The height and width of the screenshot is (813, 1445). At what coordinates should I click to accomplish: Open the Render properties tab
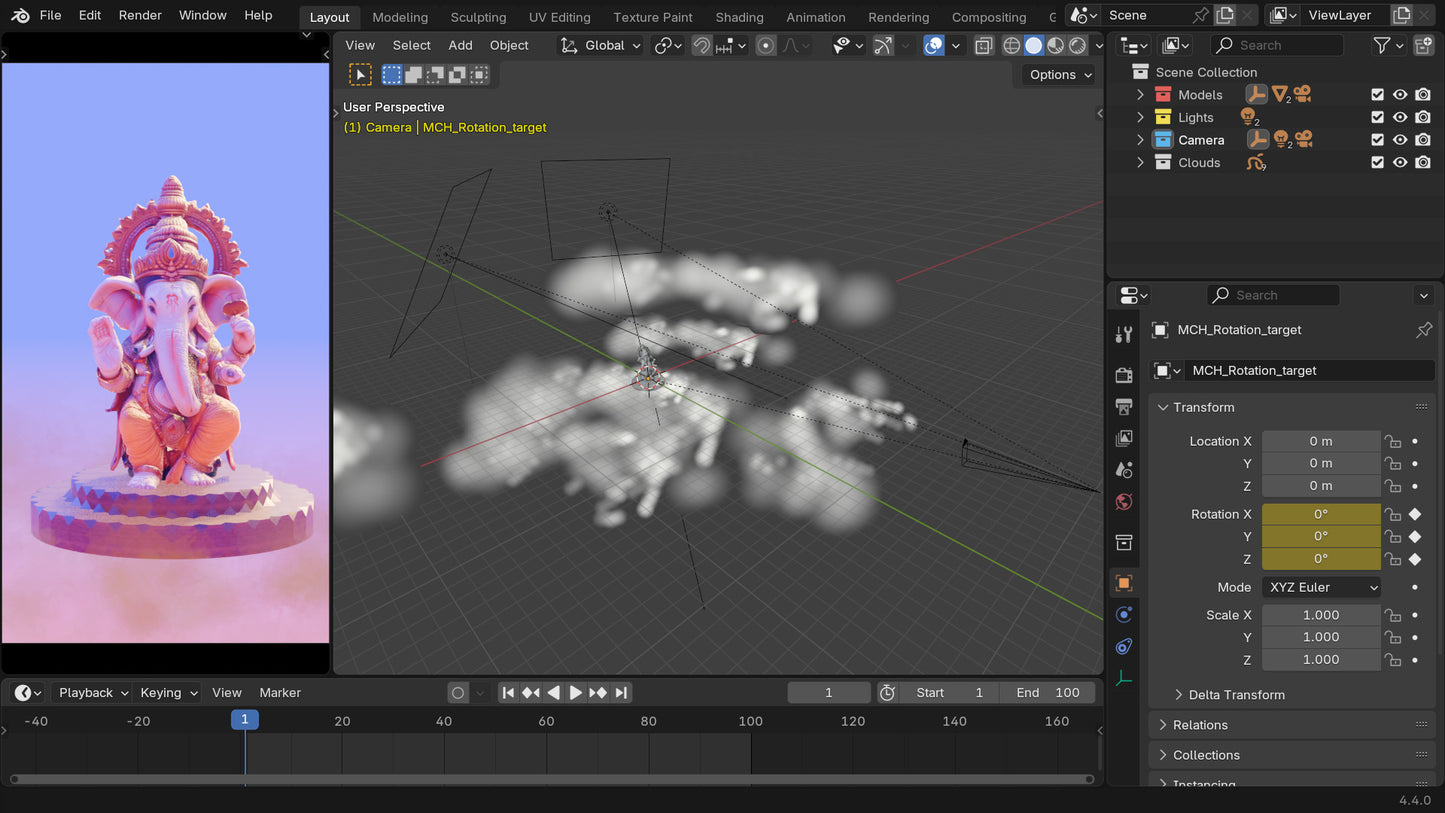coord(1124,375)
